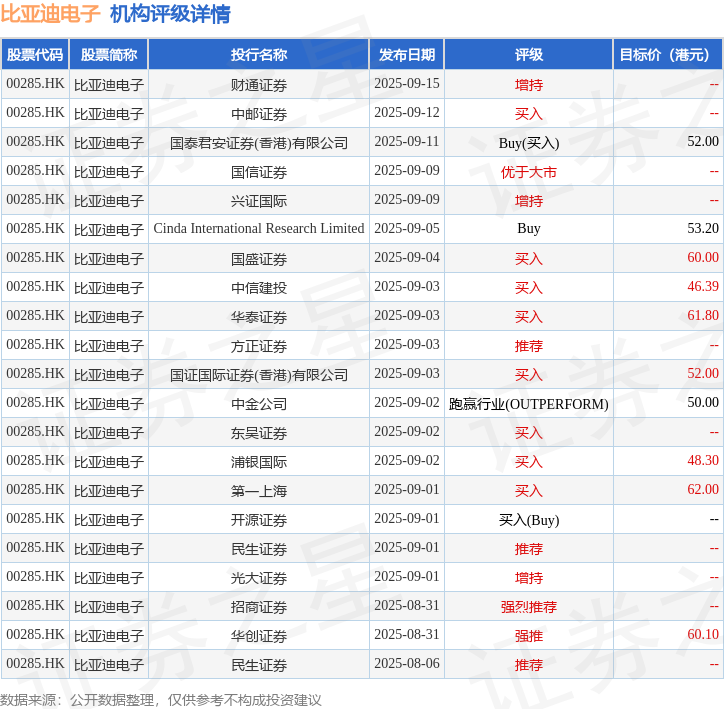Click the 50.00 target price
The width and height of the screenshot is (724, 709).
pyautogui.click(x=703, y=403)
